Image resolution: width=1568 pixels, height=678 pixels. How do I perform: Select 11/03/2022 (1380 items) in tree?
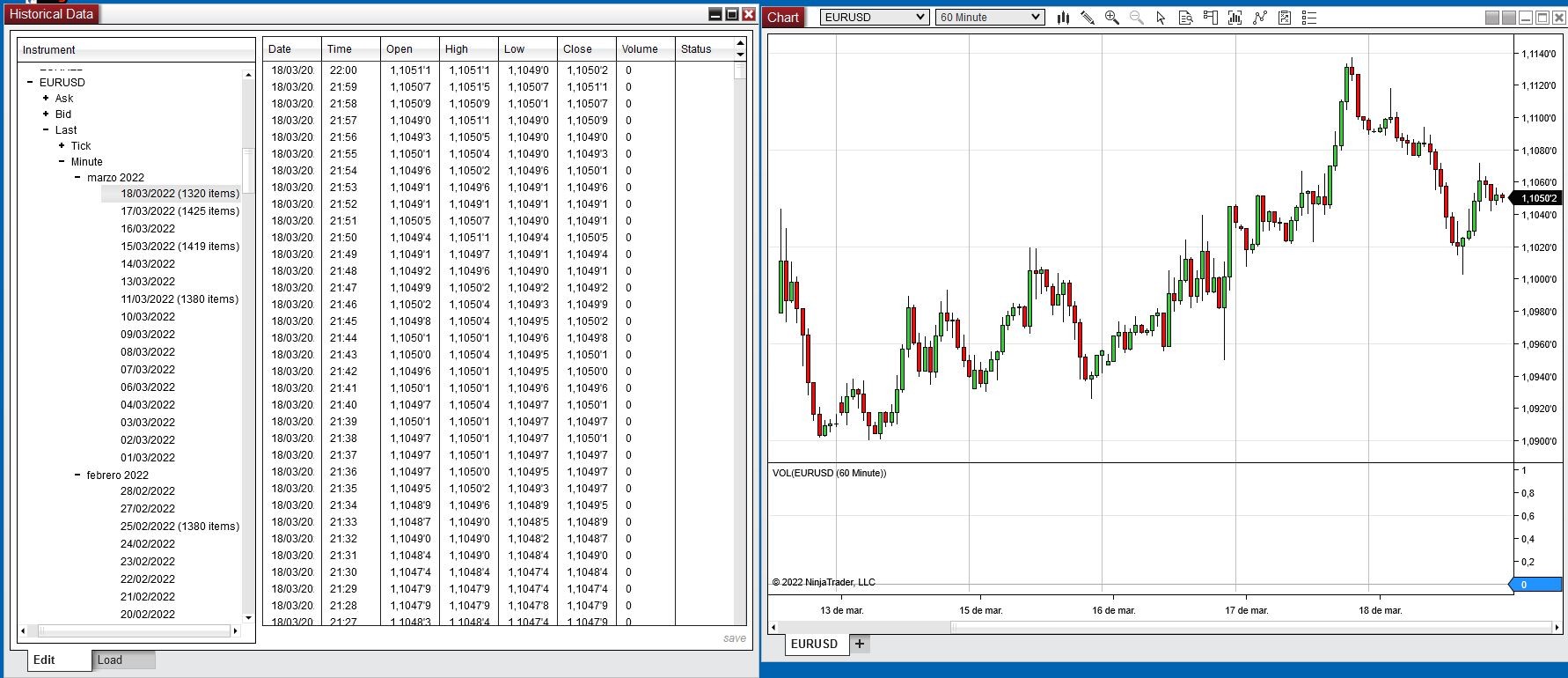click(180, 299)
